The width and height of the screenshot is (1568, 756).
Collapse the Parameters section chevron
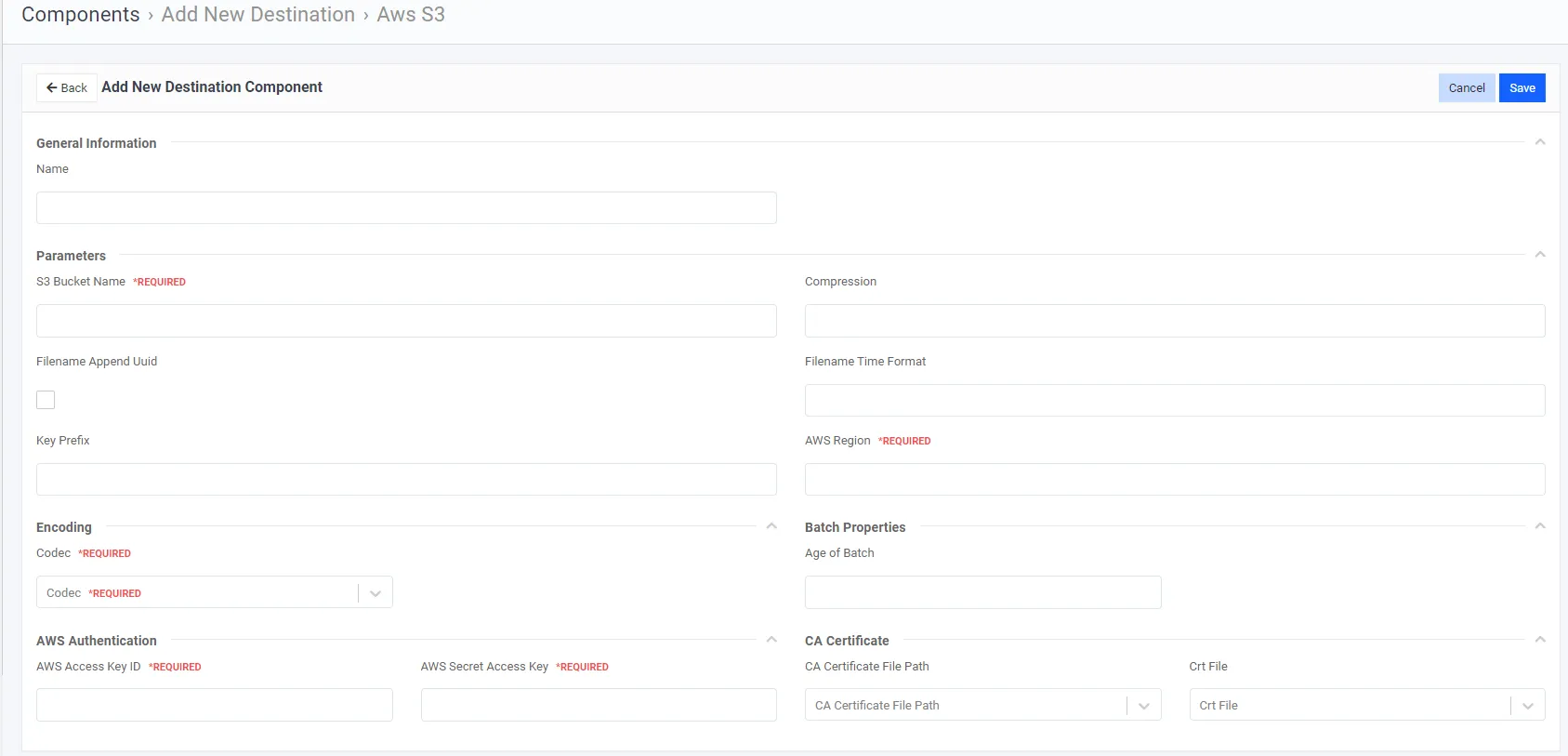(x=1540, y=255)
